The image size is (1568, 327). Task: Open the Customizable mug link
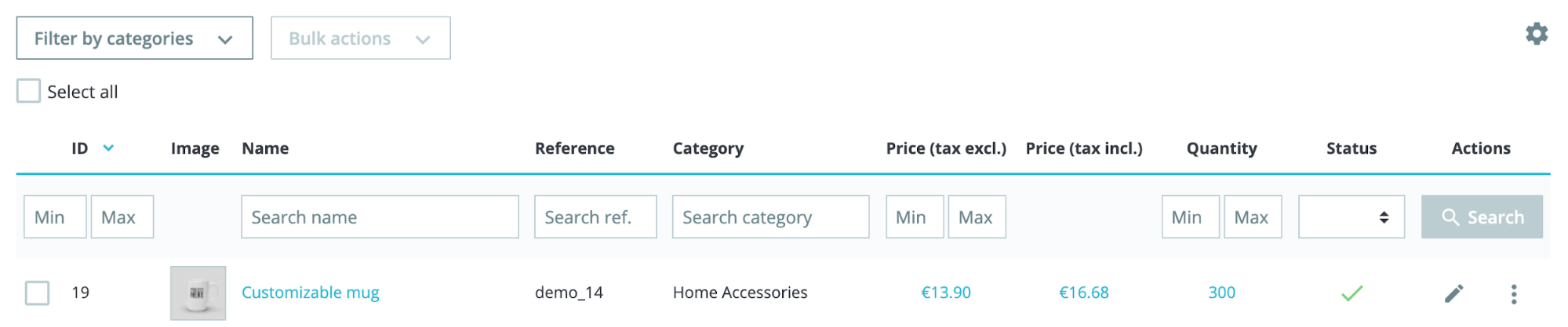pyautogui.click(x=310, y=292)
